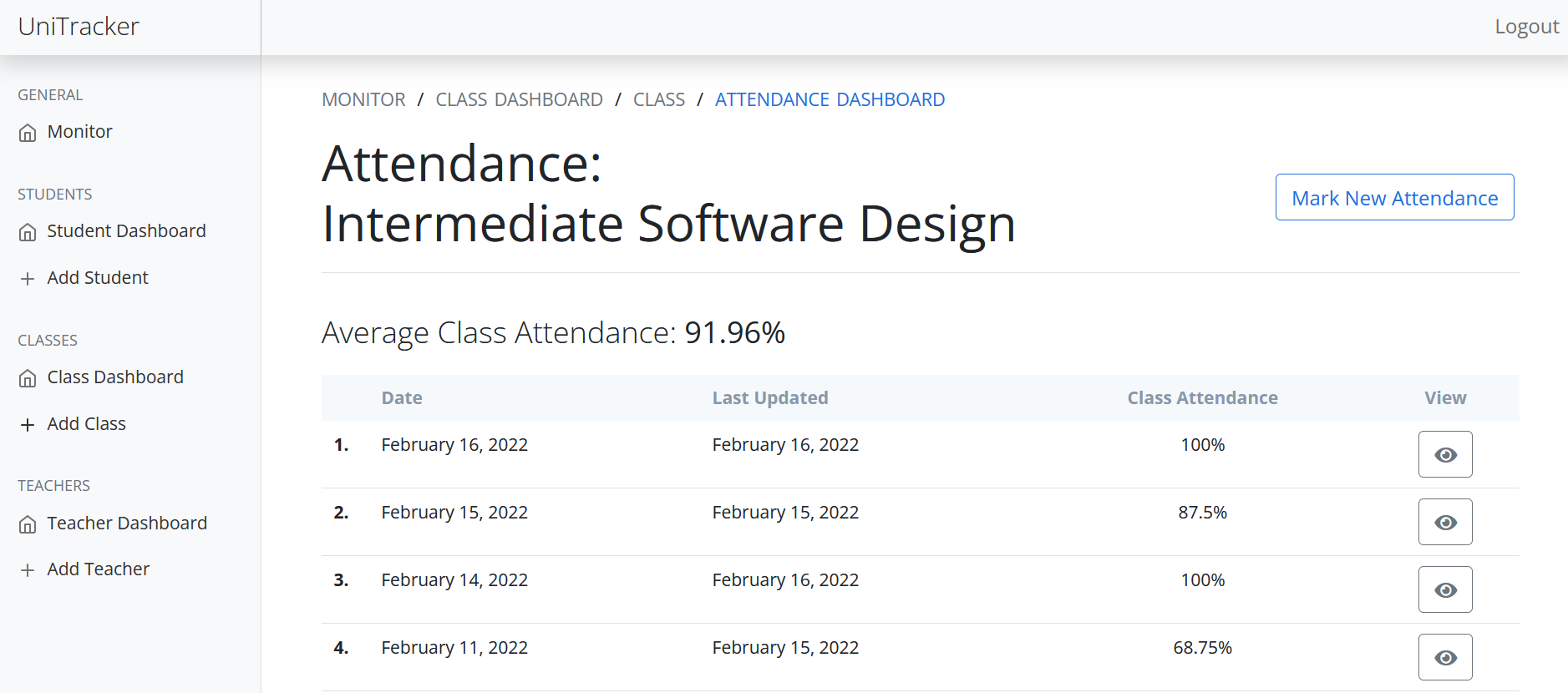
Task: Open the Teacher Dashboard sidebar item
Action: (127, 524)
